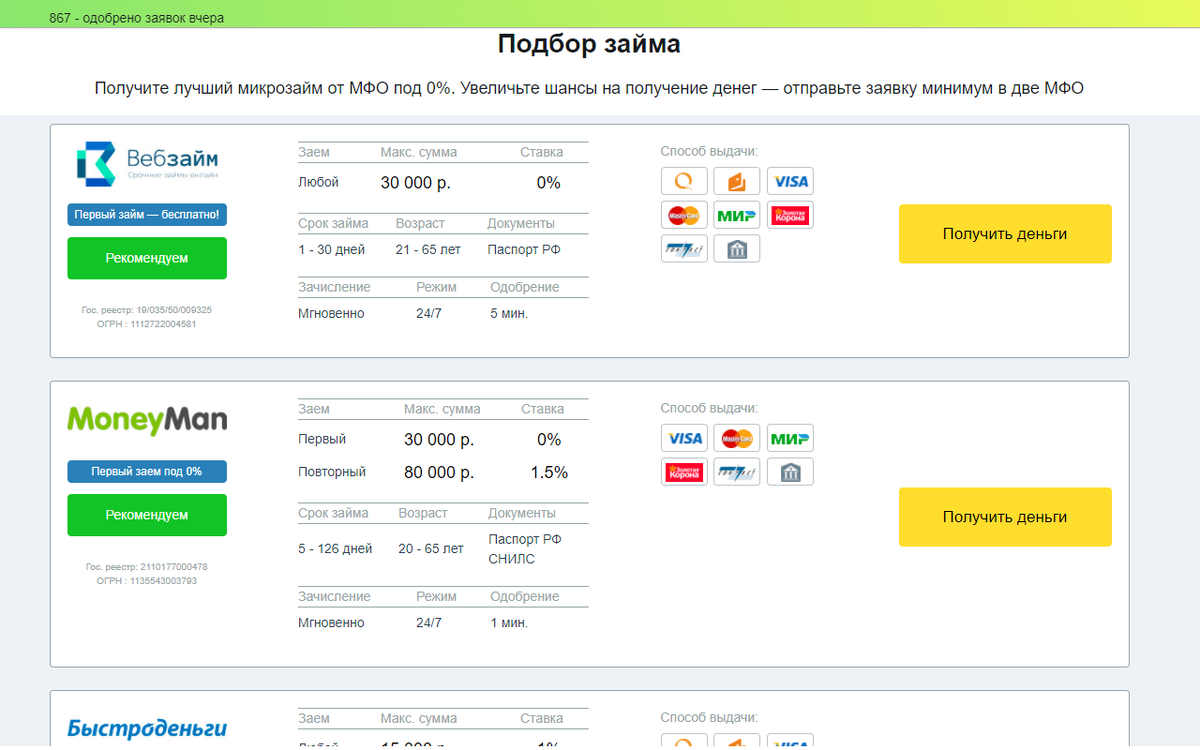The width and height of the screenshot is (1200, 750).
Task: Click Золотая Корона icon in MoneyMan card
Action: [684, 472]
